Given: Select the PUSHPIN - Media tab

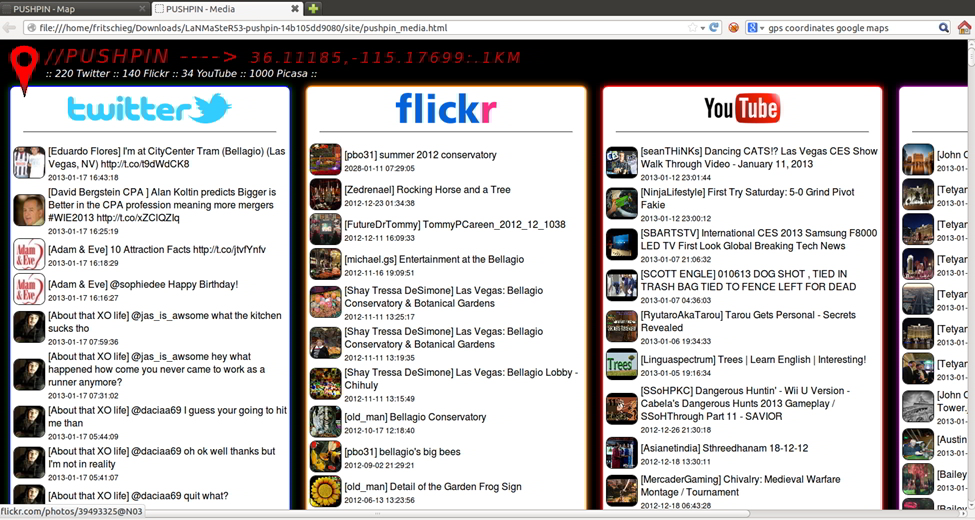Looking at the screenshot, I should (227, 9).
